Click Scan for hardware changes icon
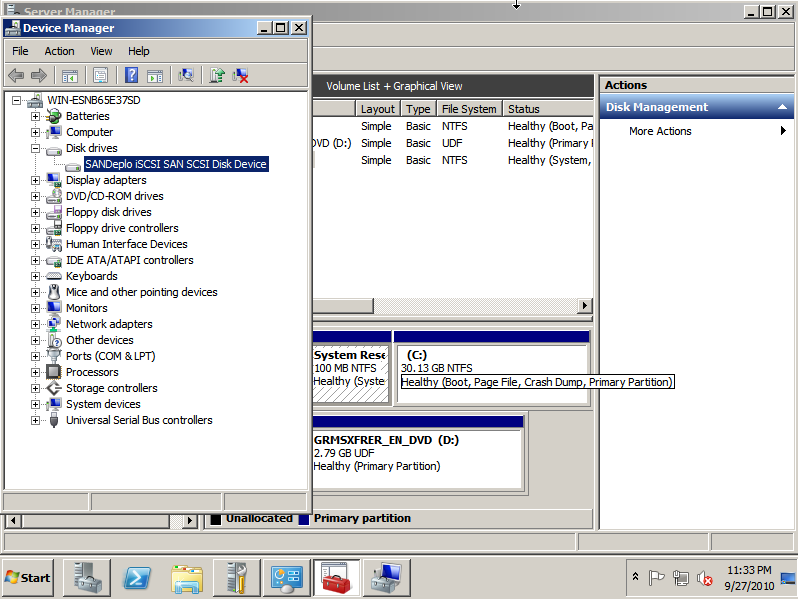 pos(186,76)
